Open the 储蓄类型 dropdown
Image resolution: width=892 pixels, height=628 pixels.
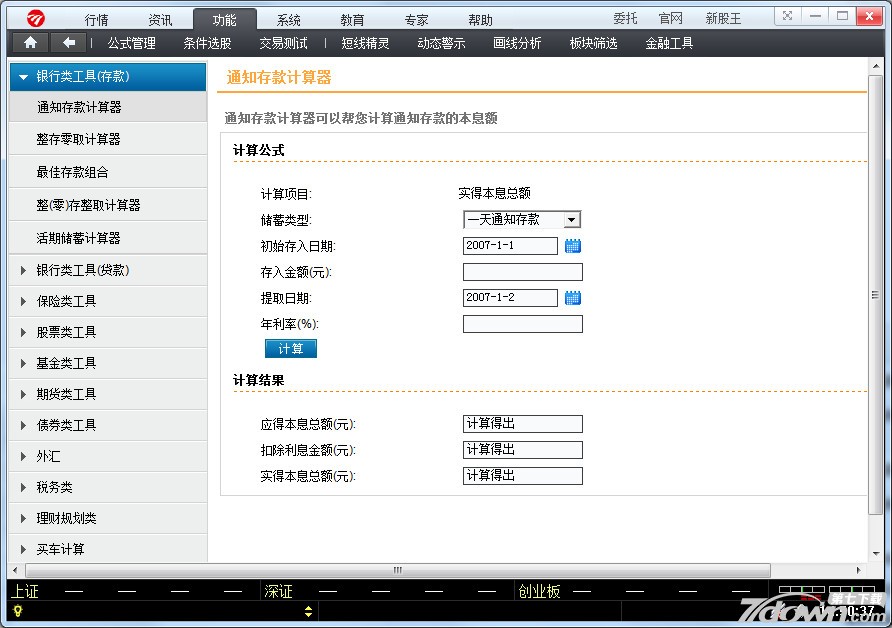click(x=571, y=219)
